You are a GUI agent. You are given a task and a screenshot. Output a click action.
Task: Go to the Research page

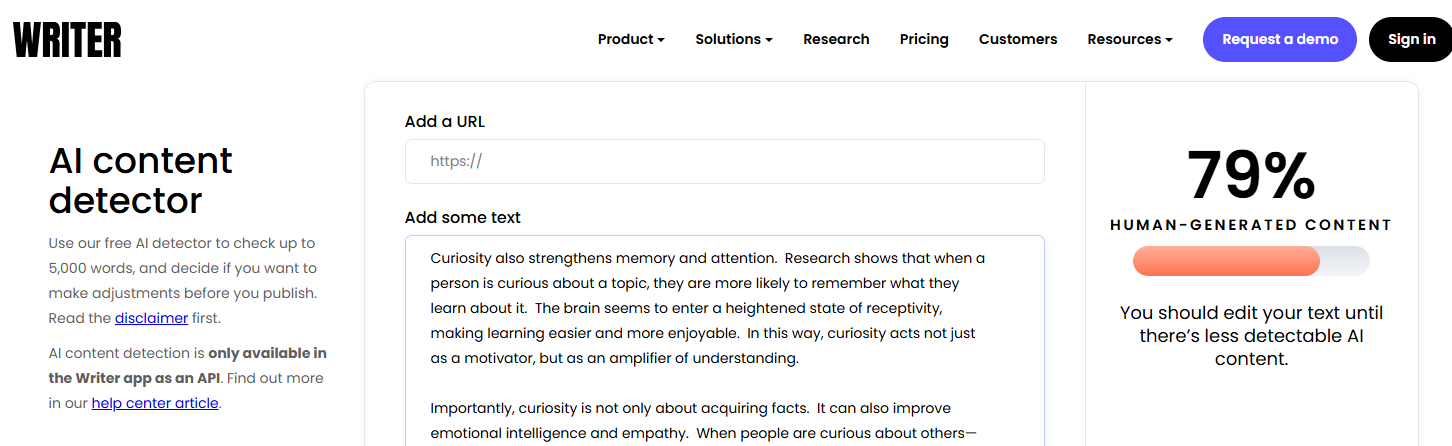click(x=836, y=39)
